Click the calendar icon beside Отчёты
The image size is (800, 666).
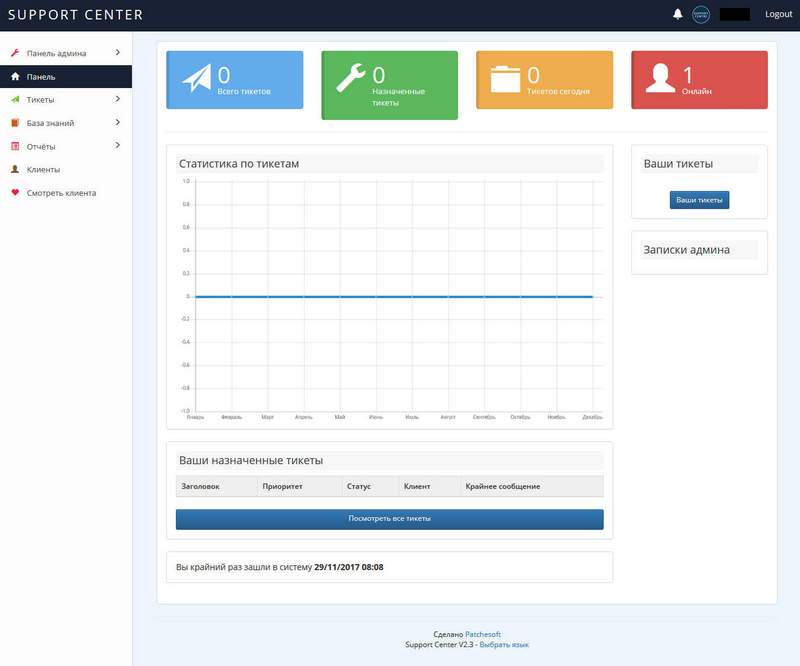15,146
